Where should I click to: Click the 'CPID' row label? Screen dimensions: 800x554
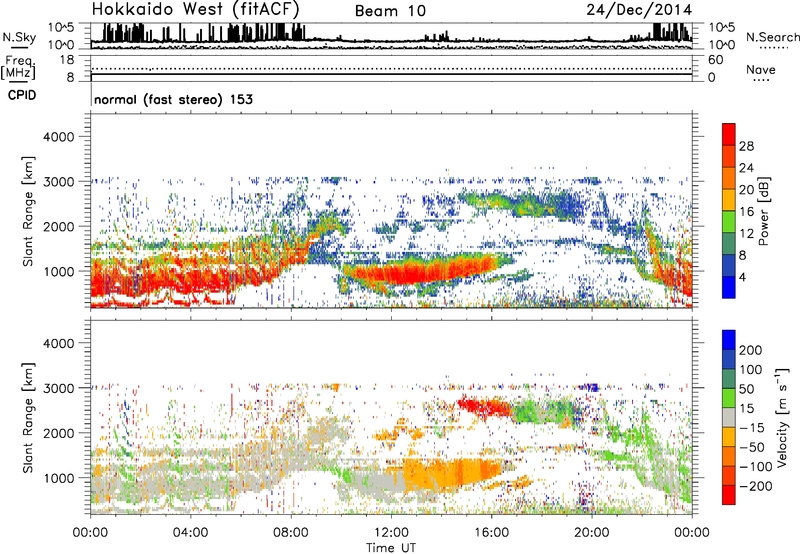(22, 95)
